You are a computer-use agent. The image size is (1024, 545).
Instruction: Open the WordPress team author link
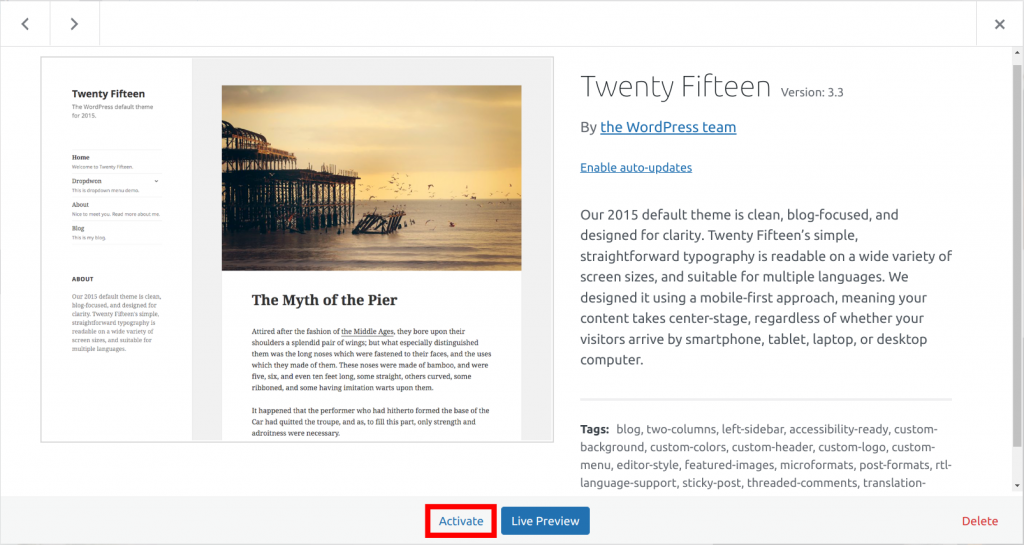tap(668, 127)
